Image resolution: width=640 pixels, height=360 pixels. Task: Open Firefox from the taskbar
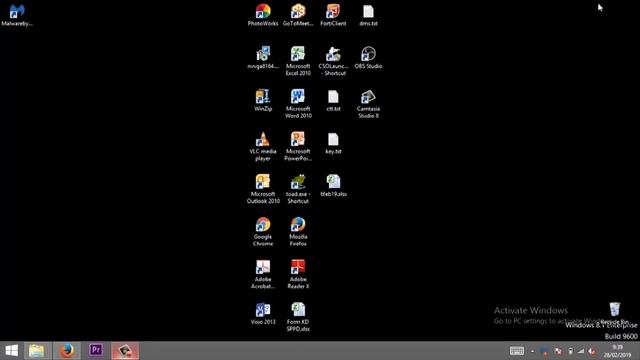coord(67,350)
